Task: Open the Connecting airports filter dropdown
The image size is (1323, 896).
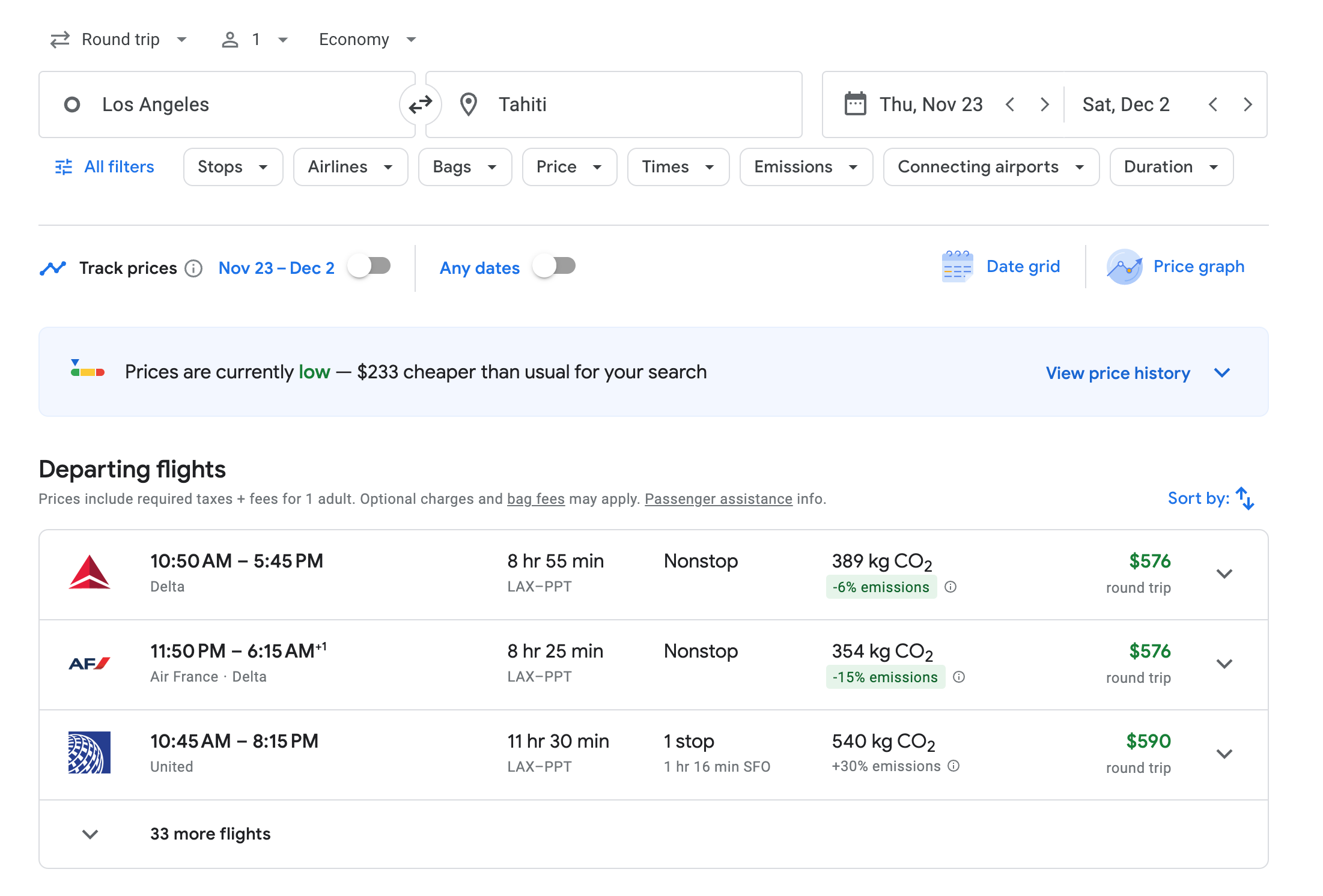Action: point(991,167)
